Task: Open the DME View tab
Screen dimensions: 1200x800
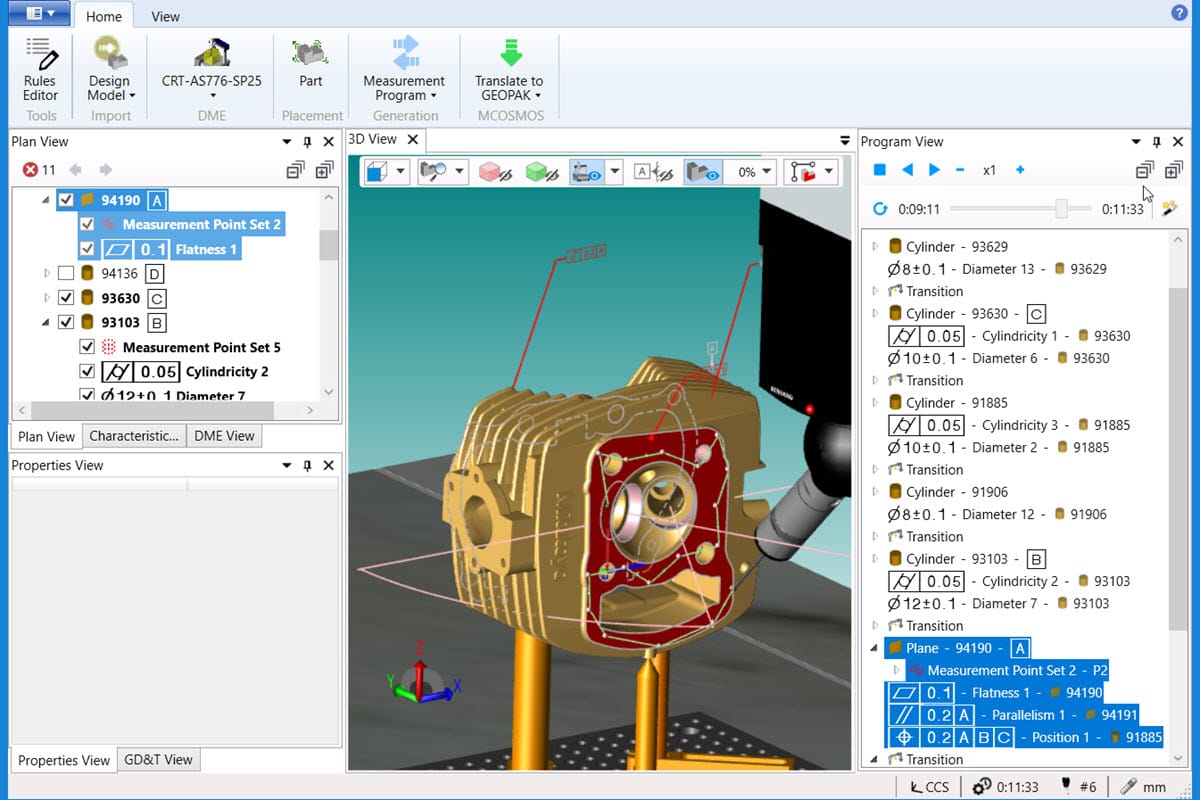Action: [224, 436]
